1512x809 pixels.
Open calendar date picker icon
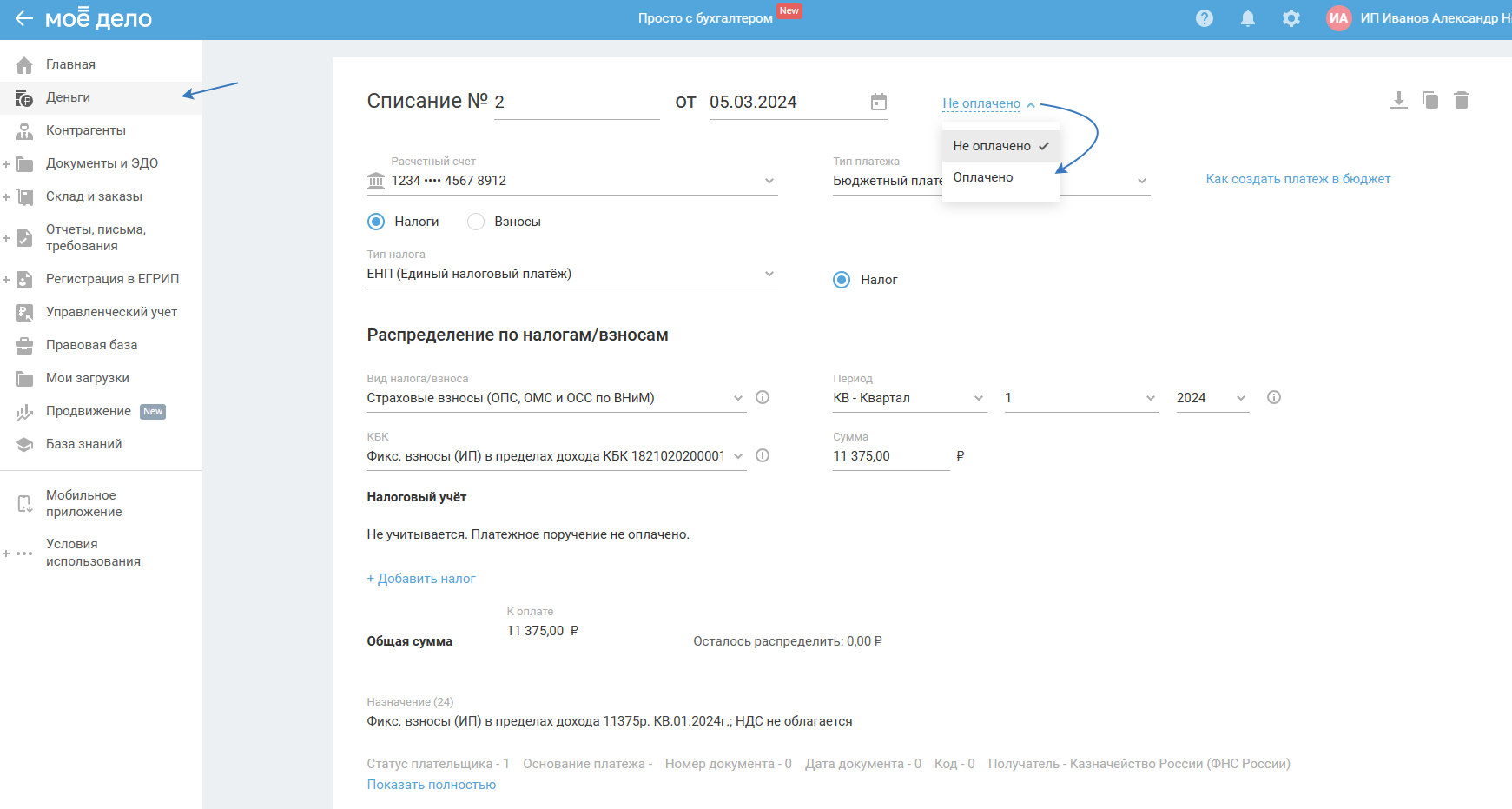tap(879, 102)
